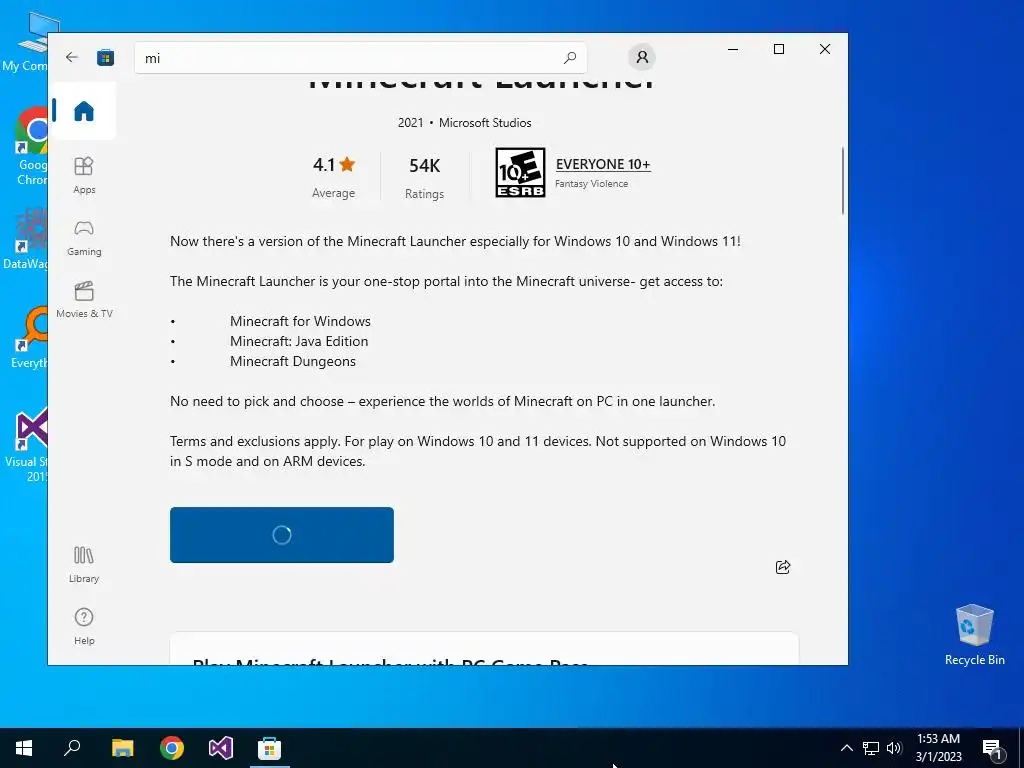The width and height of the screenshot is (1024, 768).
Task: Open the notification center icon
Action: click(992, 748)
